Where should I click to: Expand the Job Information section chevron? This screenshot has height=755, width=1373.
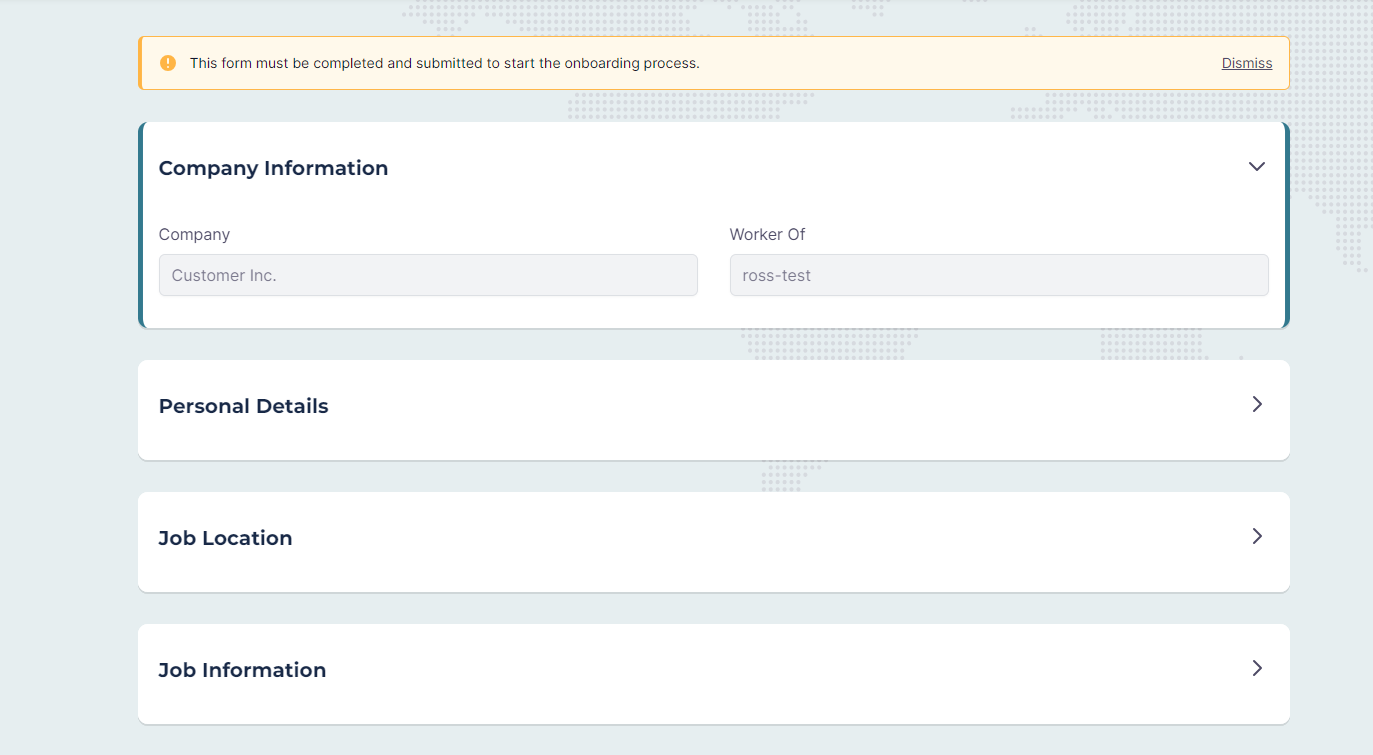pyautogui.click(x=1257, y=668)
